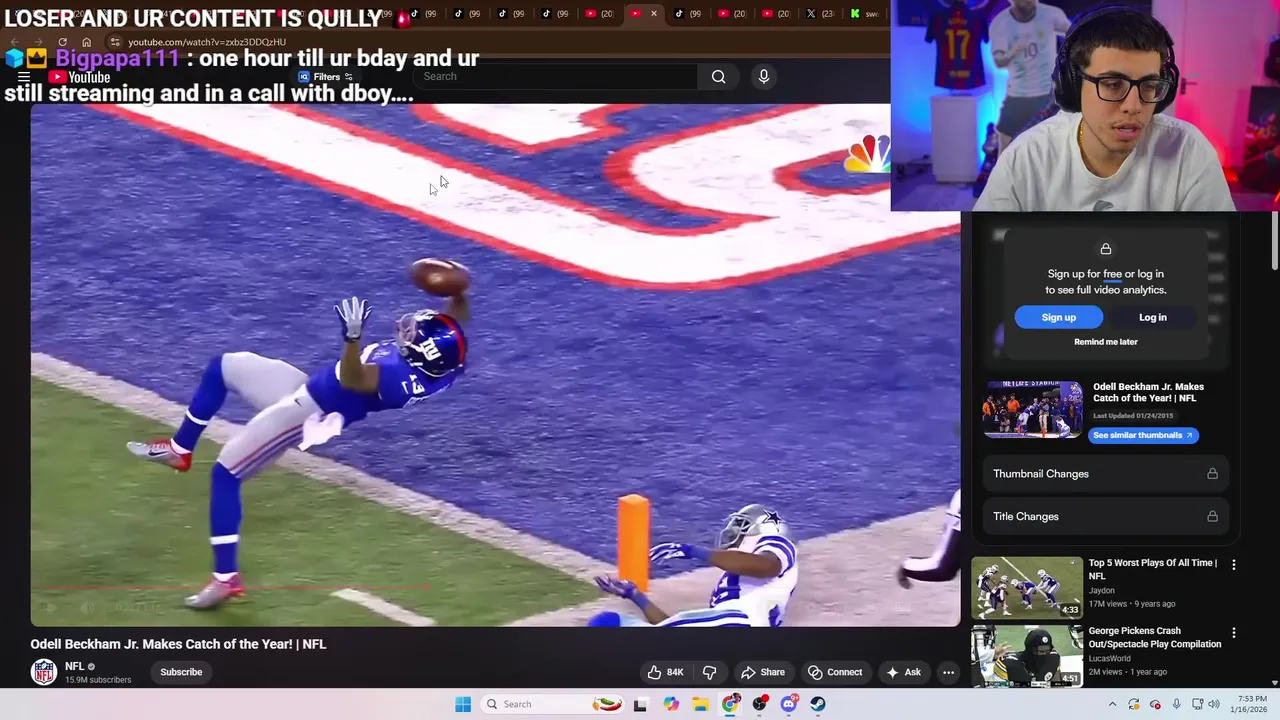This screenshot has width=1280, height=720.
Task: Switch to the Kick browser tab
Action: click(x=864, y=14)
